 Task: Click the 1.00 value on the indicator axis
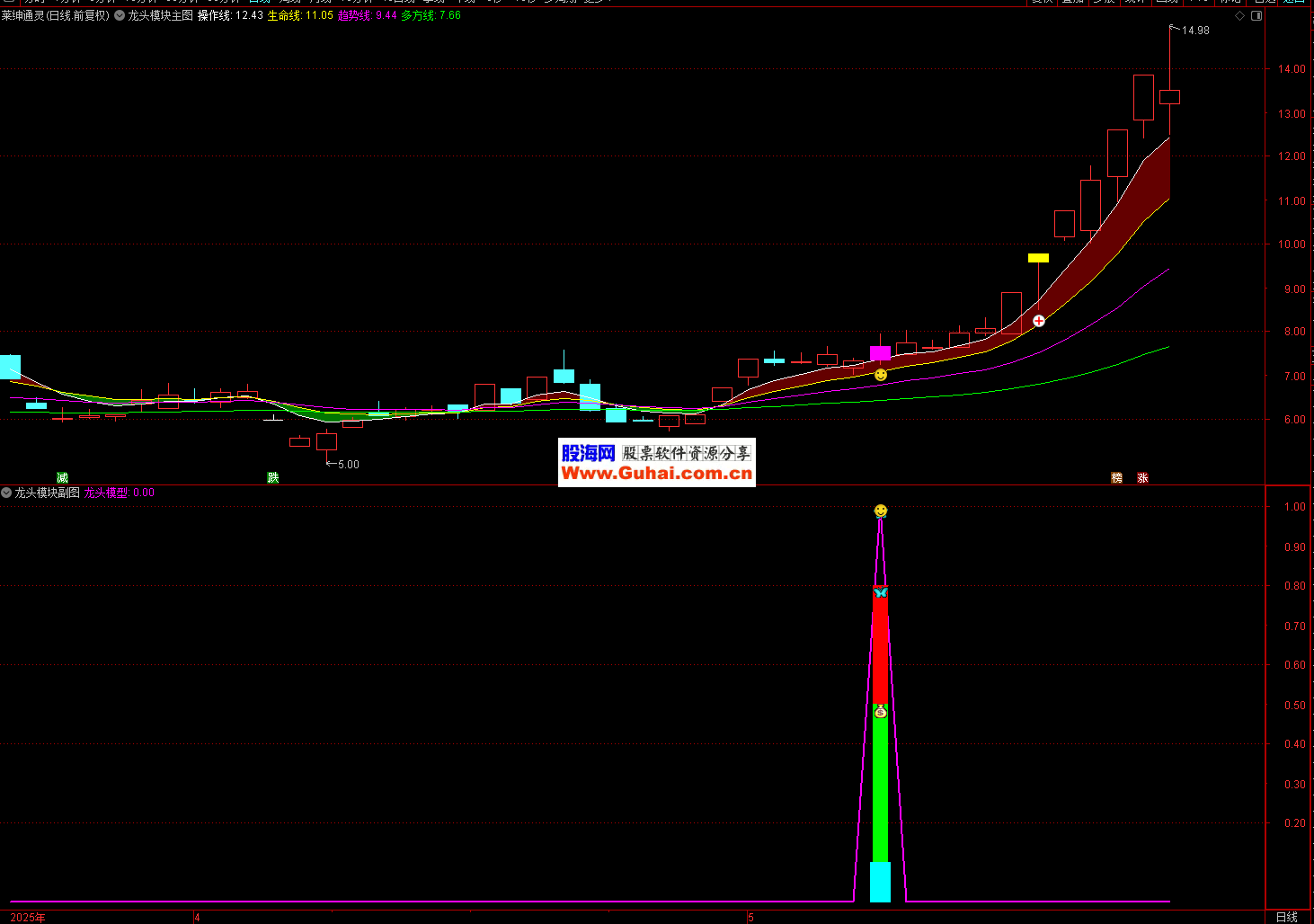click(1294, 507)
